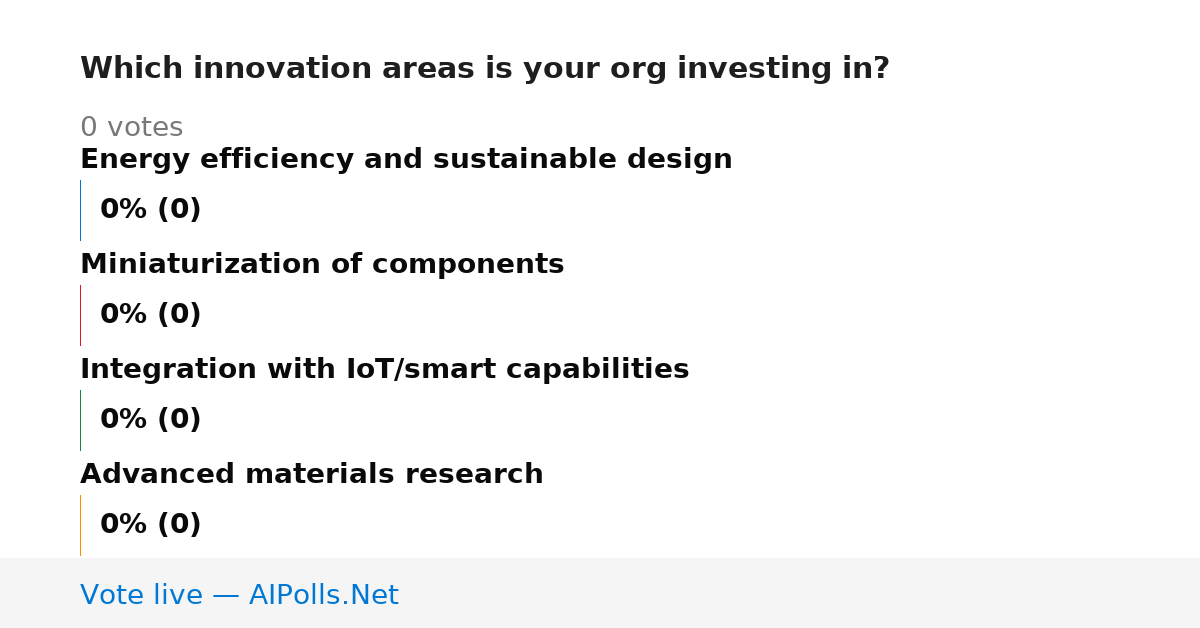Click the gray footer banner area

(600, 593)
